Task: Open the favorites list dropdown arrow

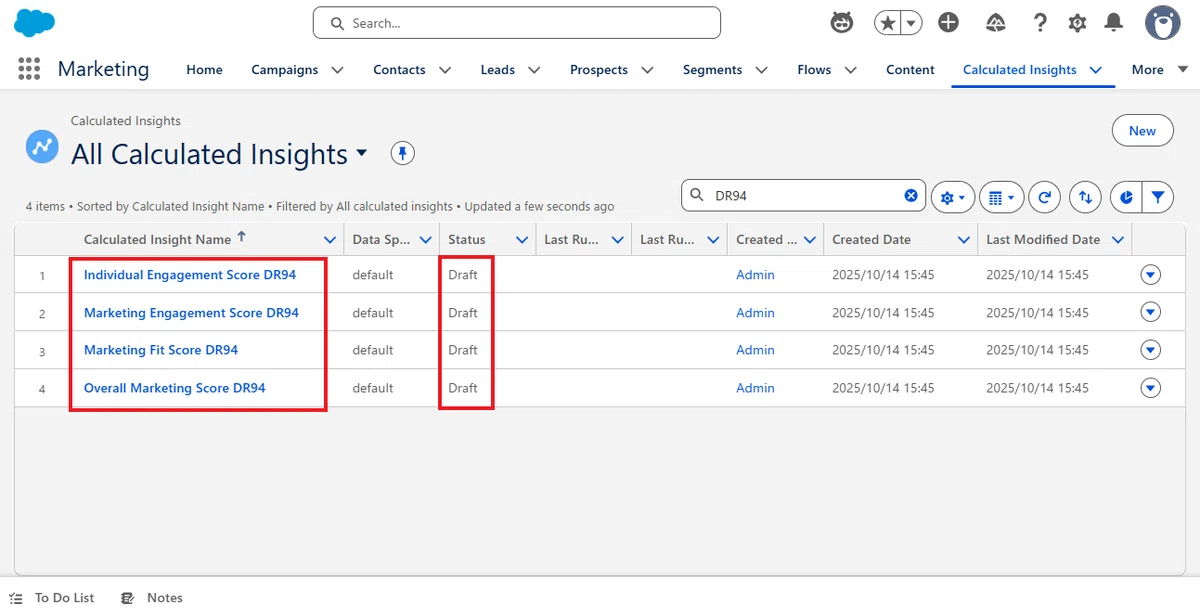Action: click(911, 23)
